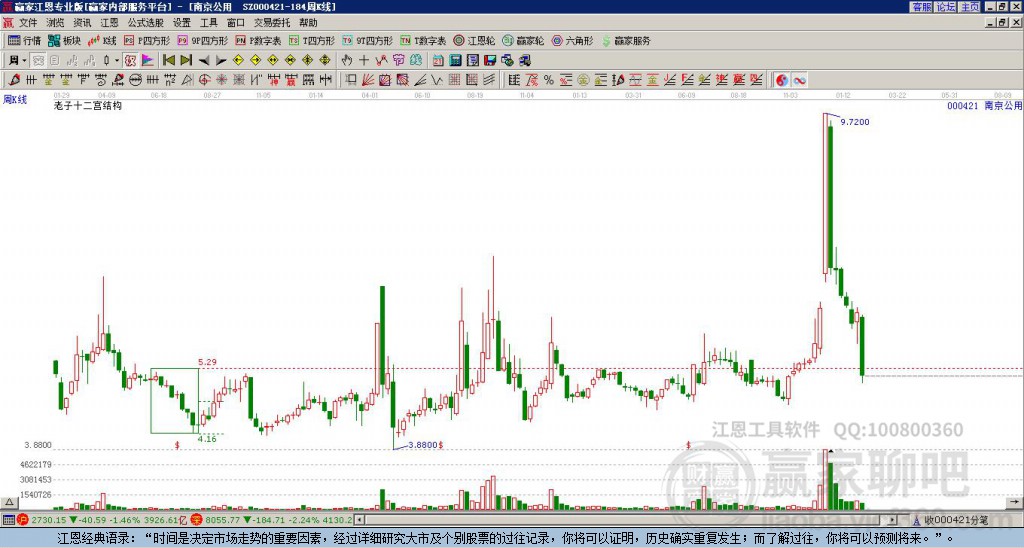Open the 浏览 menu
This screenshot has width=1024, height=548.
56,23
